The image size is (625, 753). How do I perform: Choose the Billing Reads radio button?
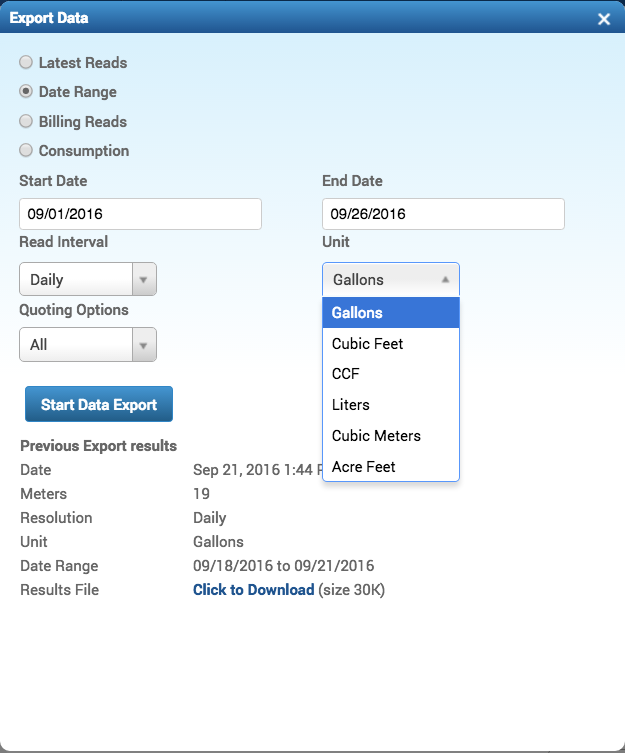click(x=26, y=121)
